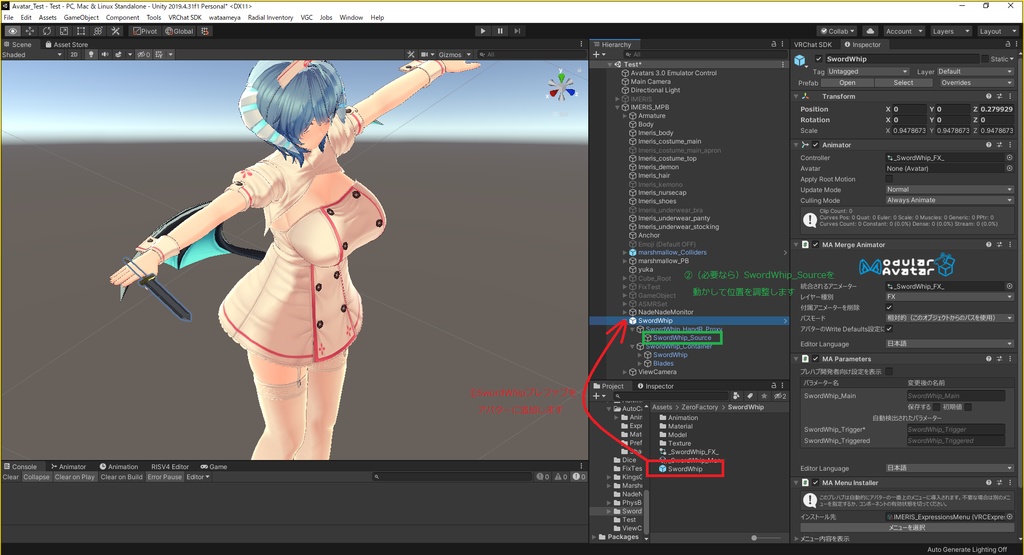
Task: Toggle MA Parameters component enabled
Action: point(815,358)
